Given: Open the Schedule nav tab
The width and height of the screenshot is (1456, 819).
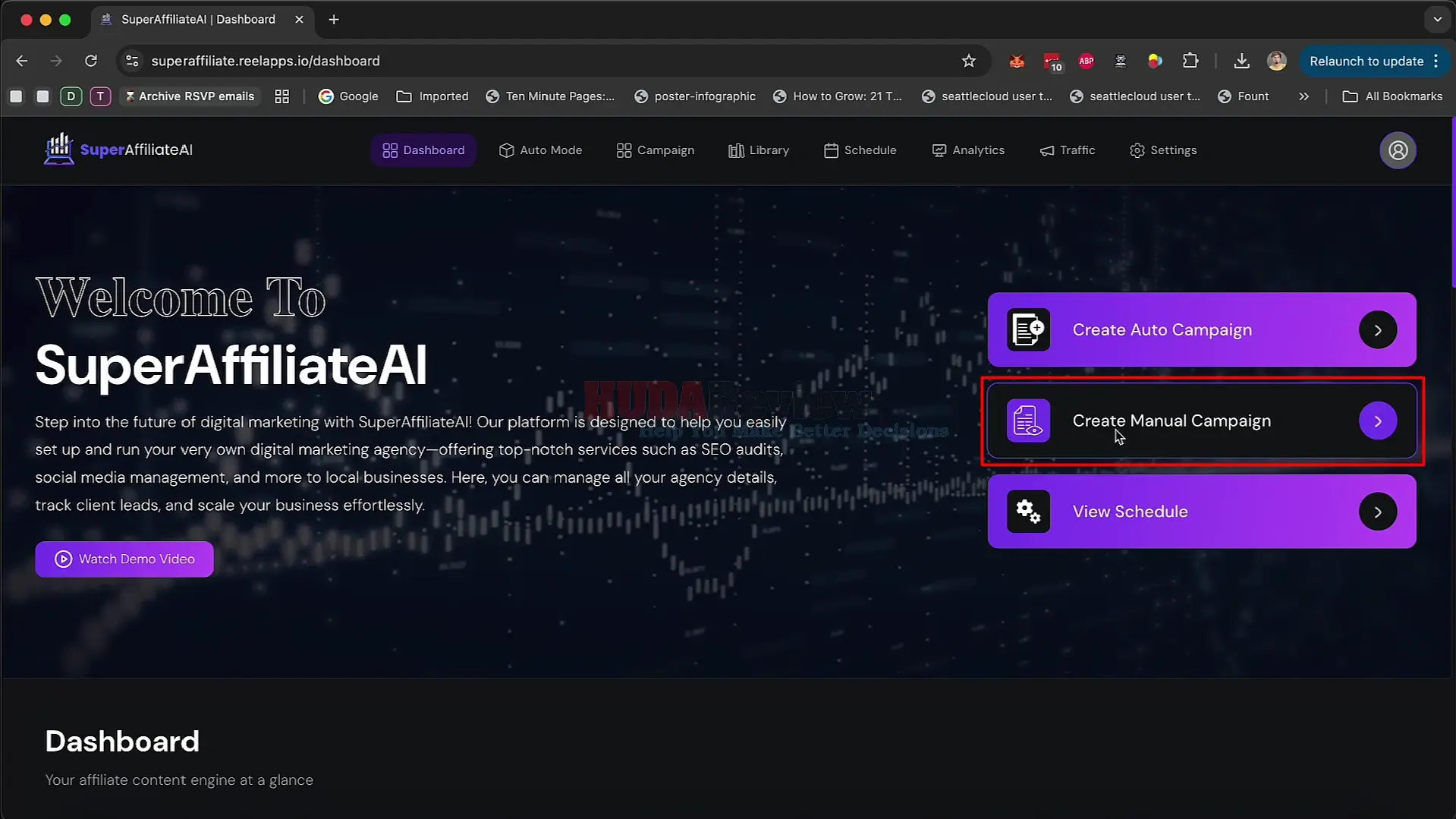Looking at the screenshot, I should tap(860, 150).
